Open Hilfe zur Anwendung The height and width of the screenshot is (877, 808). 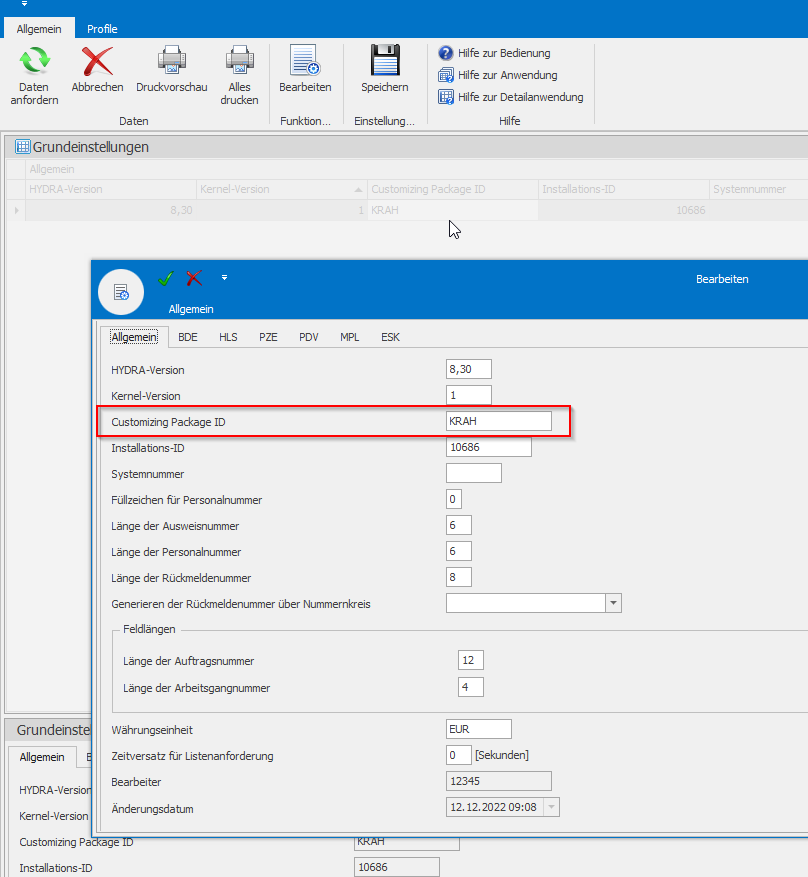[x=498, y=75]
